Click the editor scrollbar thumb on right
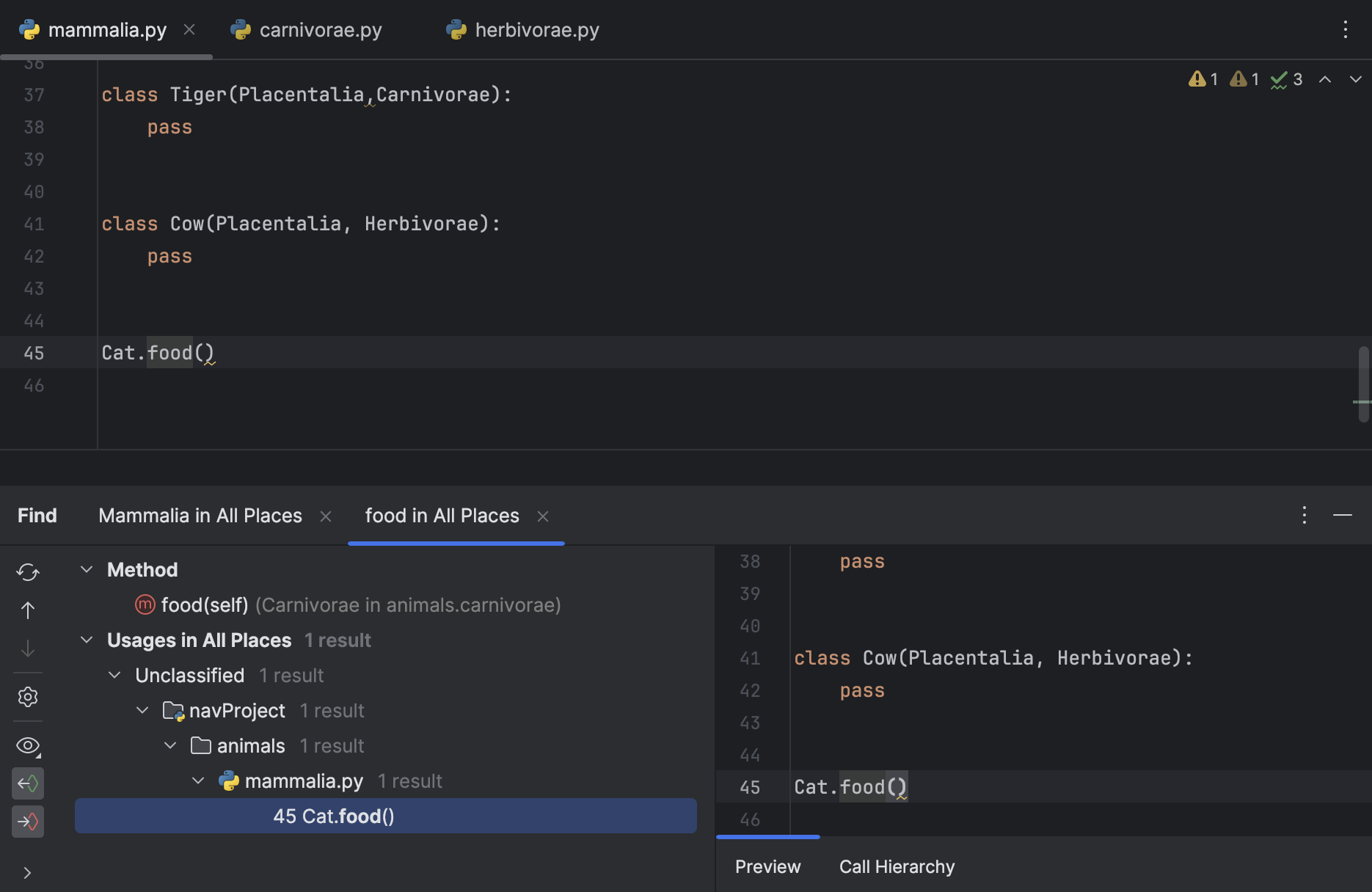The image size is (1372, 892). point(1363,381)
